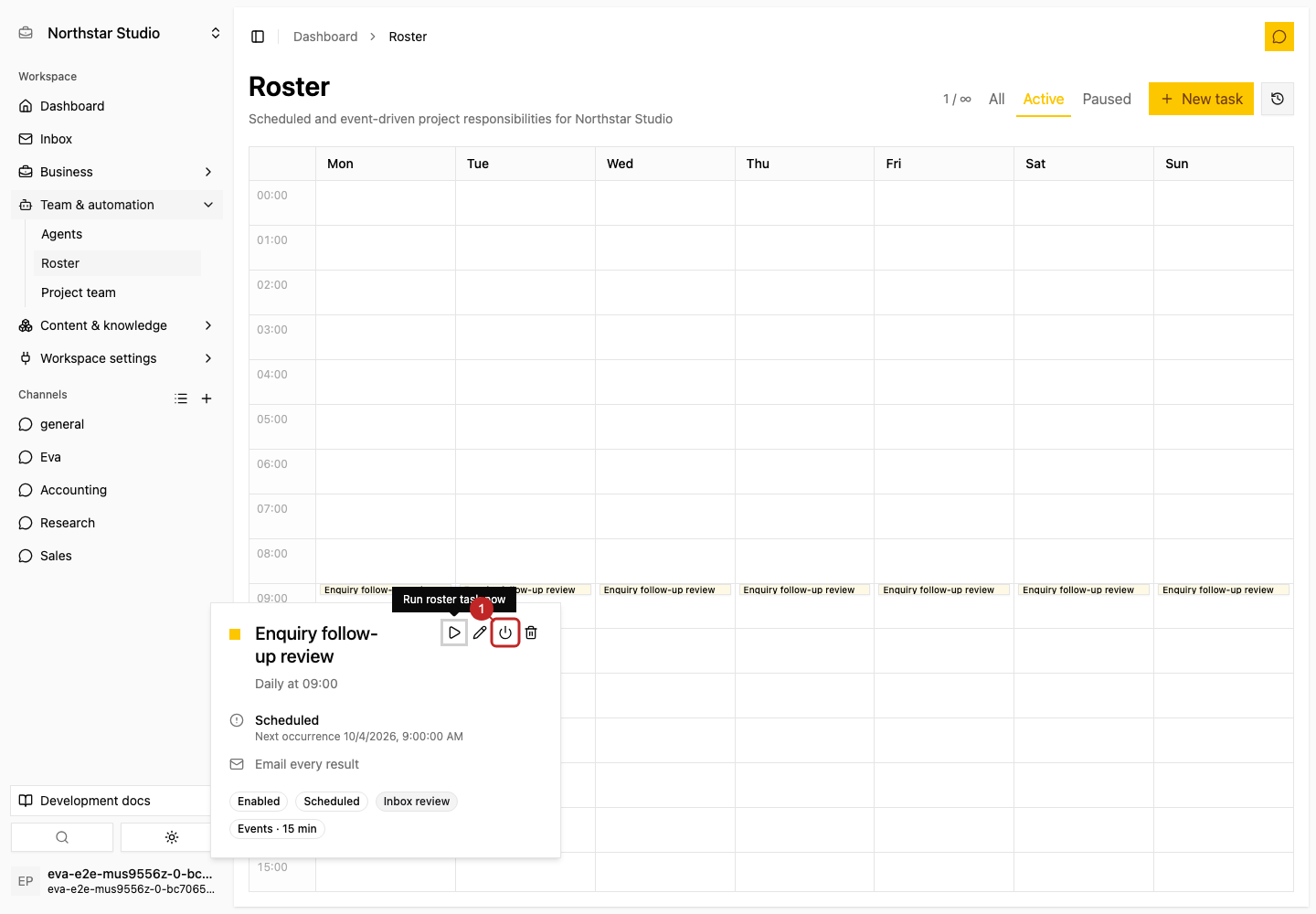Switch to the Paused filter tab

click(x=1107, y=99)
